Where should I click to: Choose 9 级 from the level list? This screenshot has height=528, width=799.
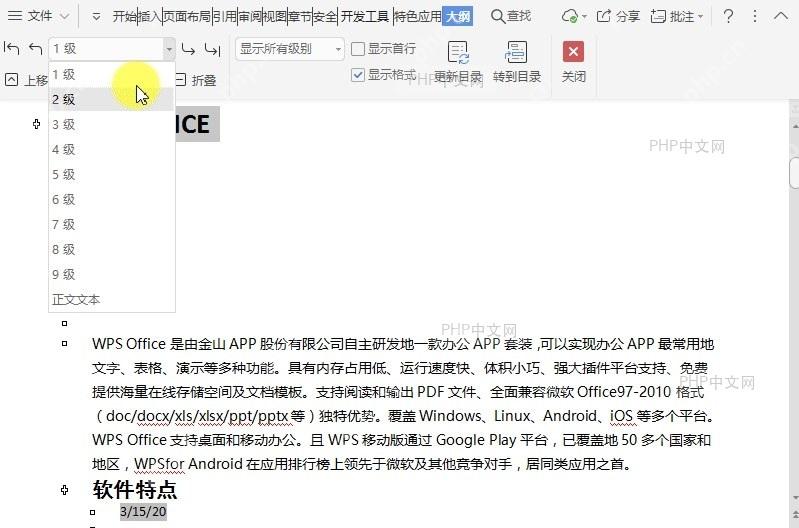pos(112,274)
